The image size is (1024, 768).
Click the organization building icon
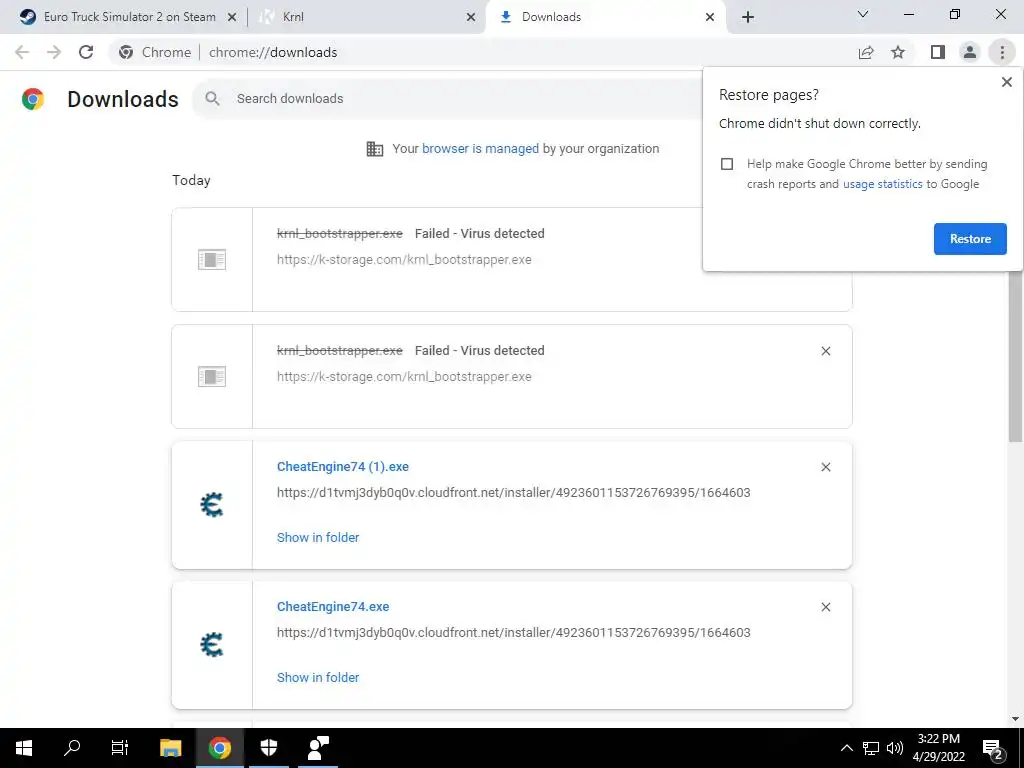point(375,149)
